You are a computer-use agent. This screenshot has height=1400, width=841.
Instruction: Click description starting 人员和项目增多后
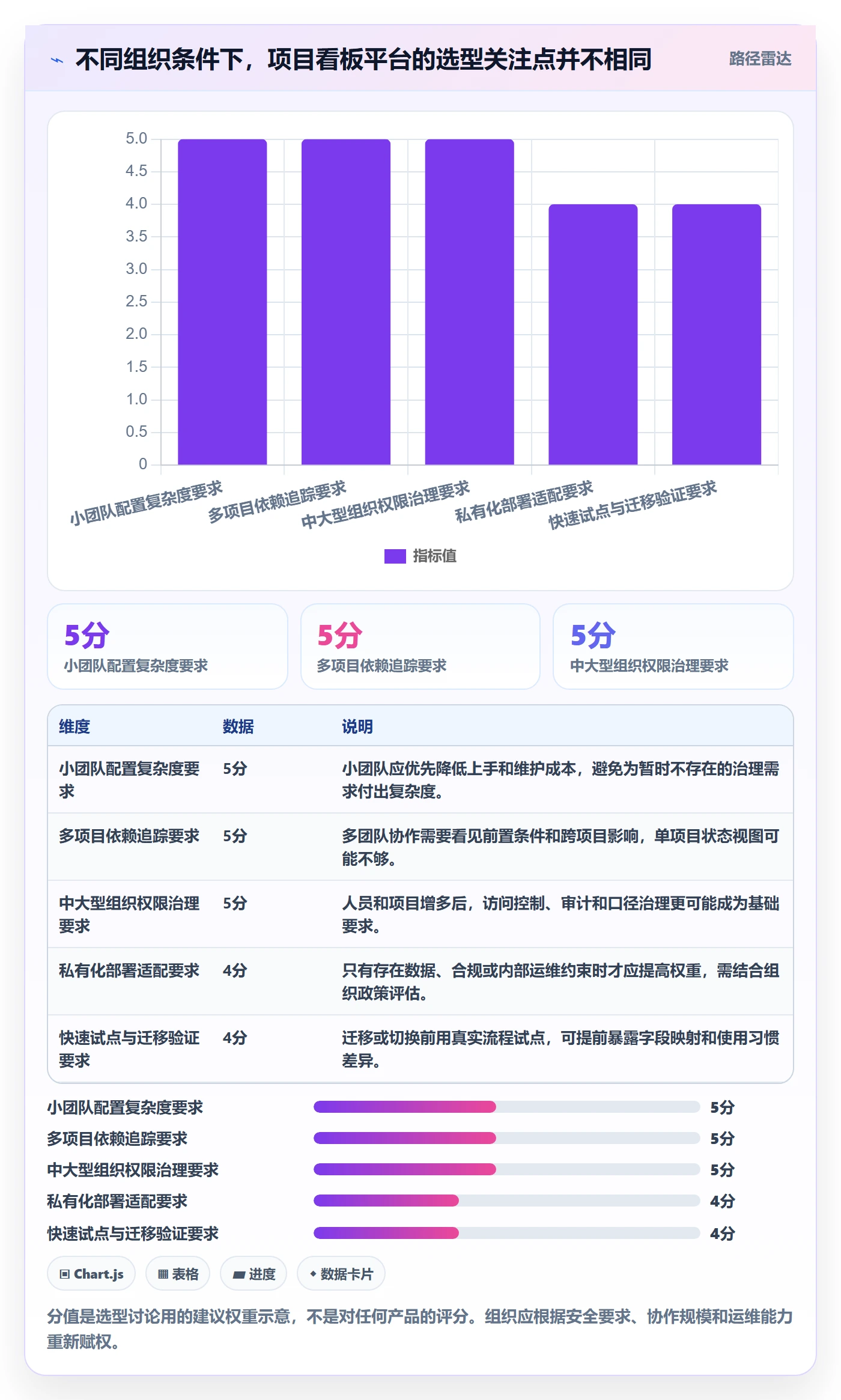click(x=560, y=915)
